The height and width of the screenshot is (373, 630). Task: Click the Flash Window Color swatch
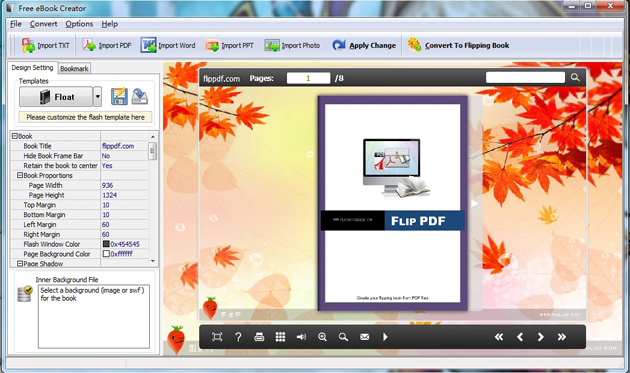106,244
